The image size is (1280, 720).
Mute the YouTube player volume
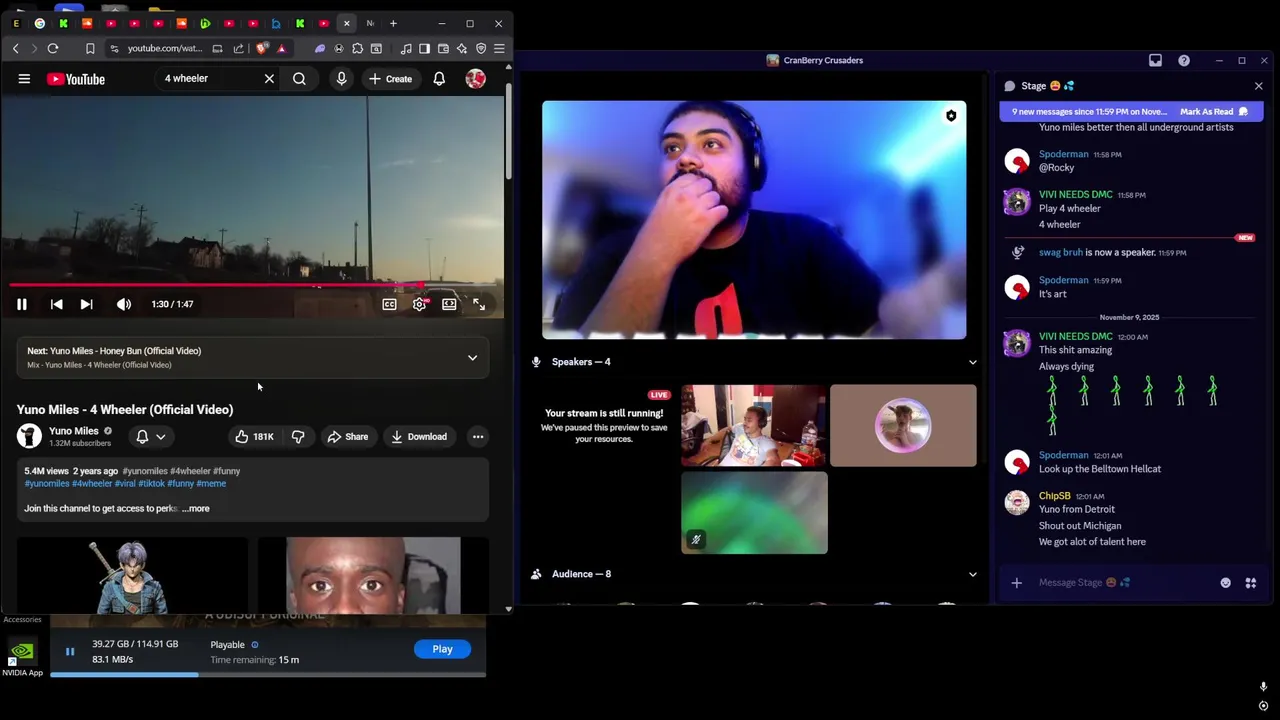point(123,304)
